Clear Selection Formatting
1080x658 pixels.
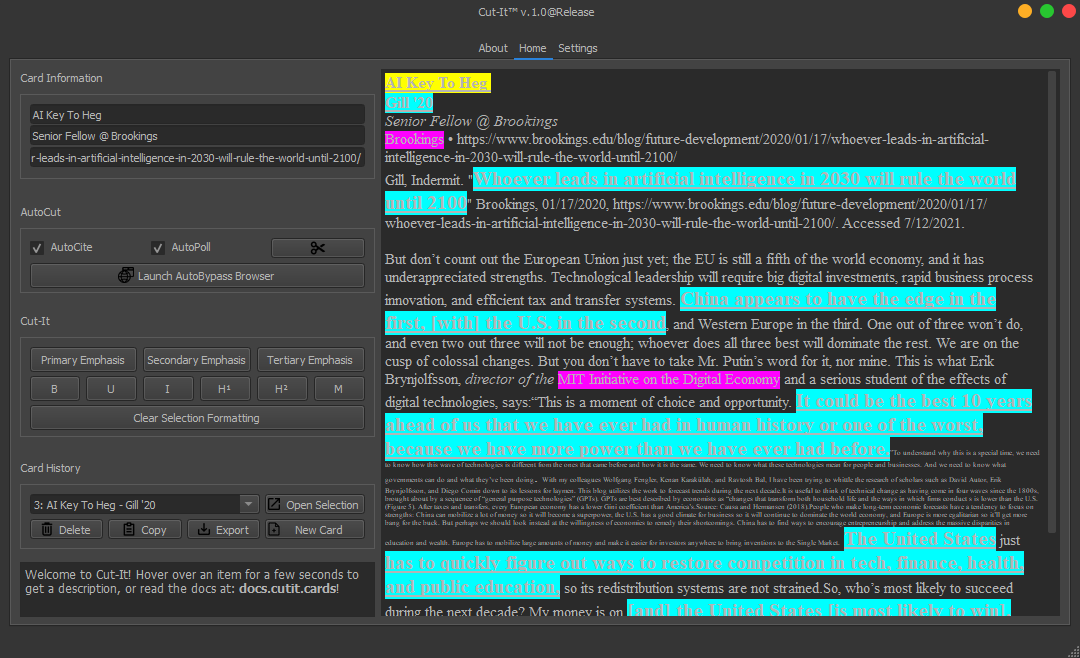[197, 418]
